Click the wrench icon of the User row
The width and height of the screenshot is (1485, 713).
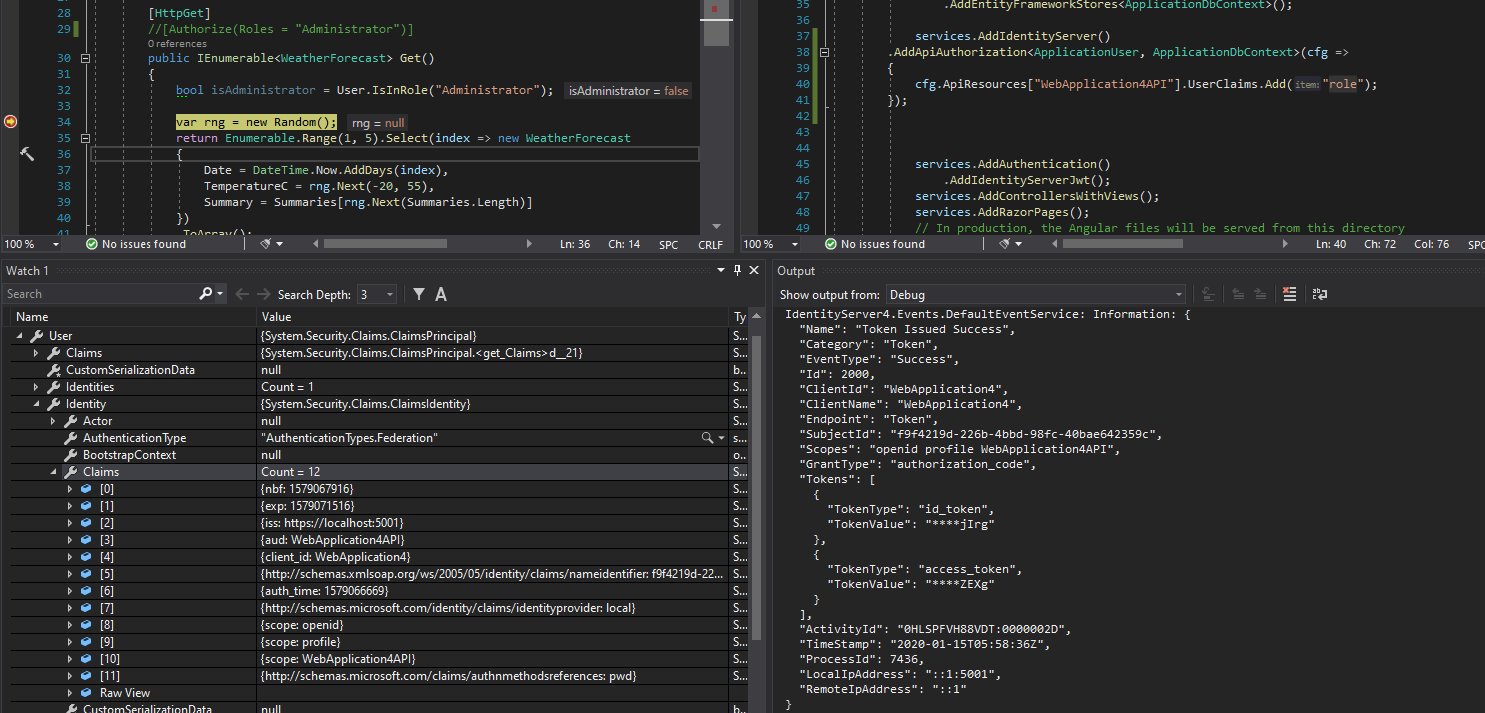tap(36, 336)
